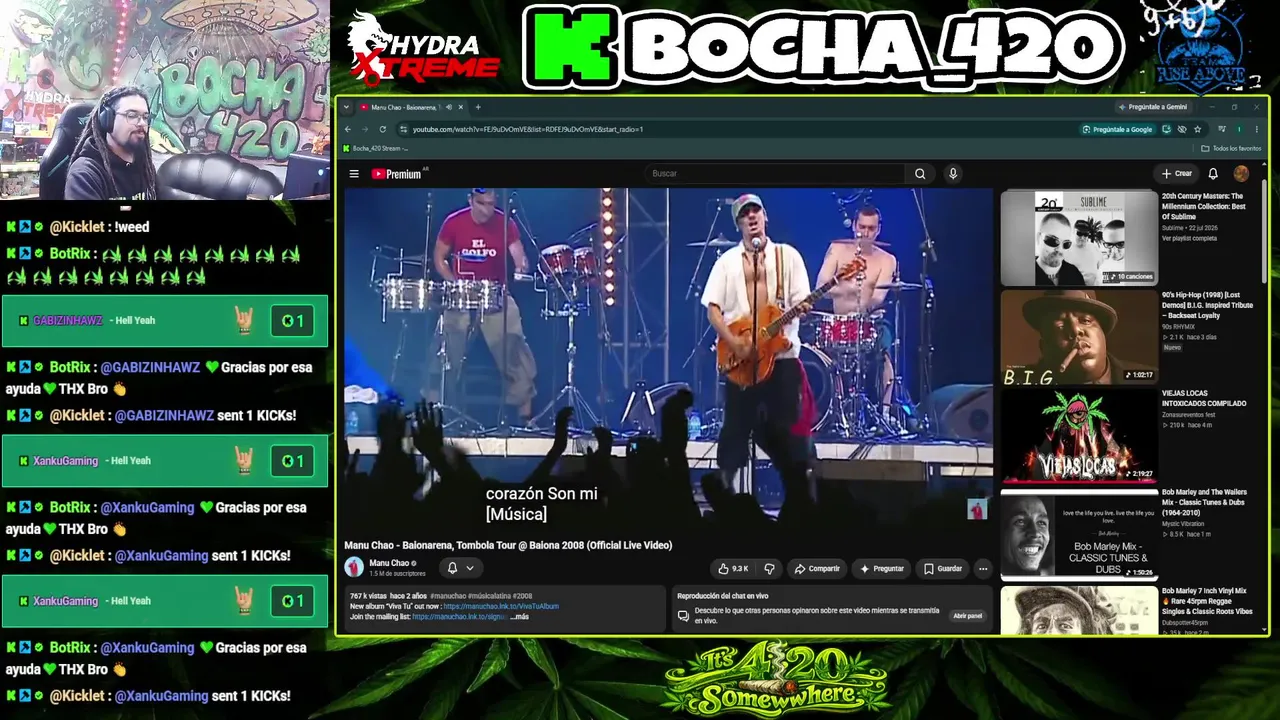
Task: Bookmark this page with the star icon
Action: (1198, 129)
